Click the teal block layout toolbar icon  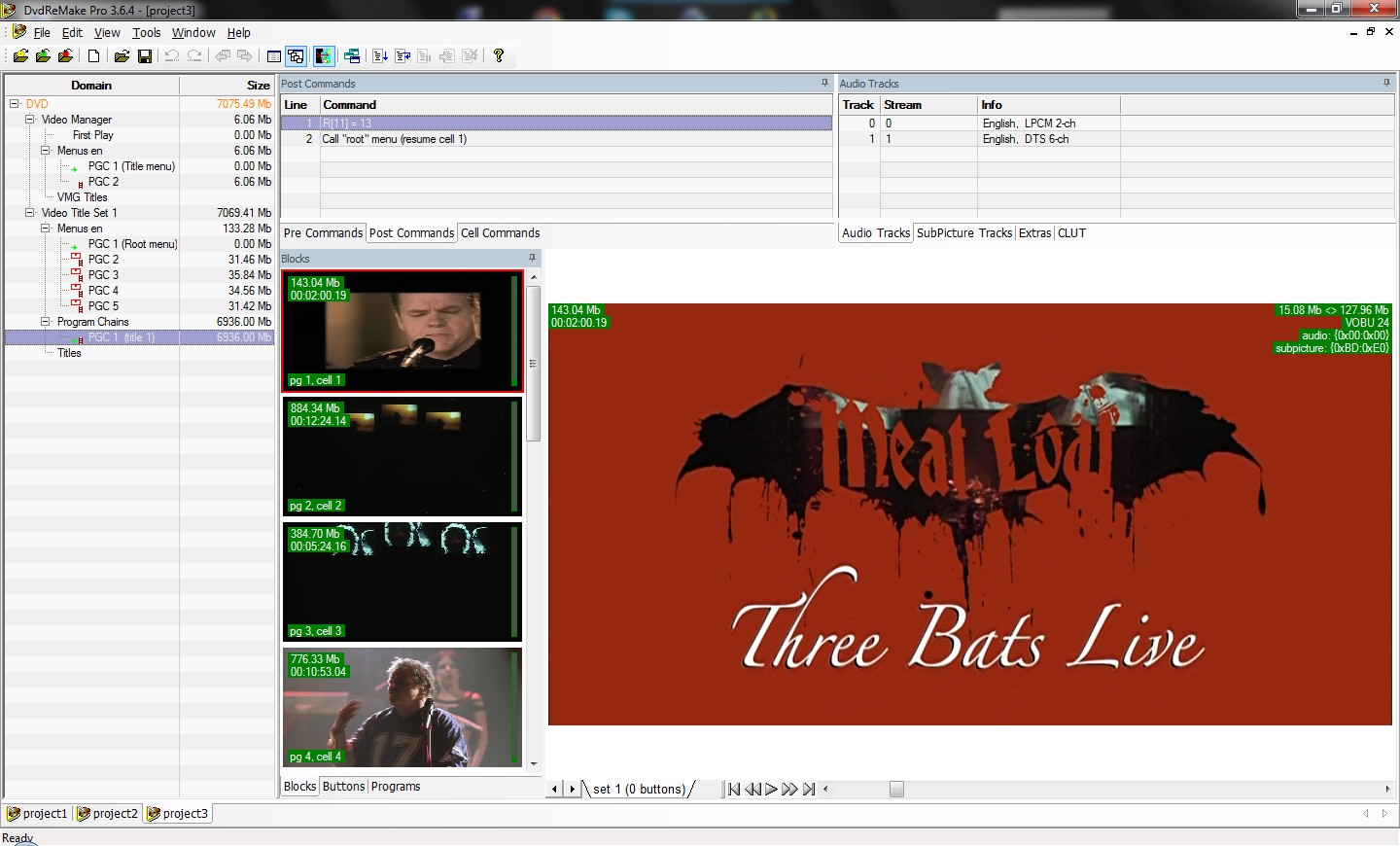tap(352, 56)
